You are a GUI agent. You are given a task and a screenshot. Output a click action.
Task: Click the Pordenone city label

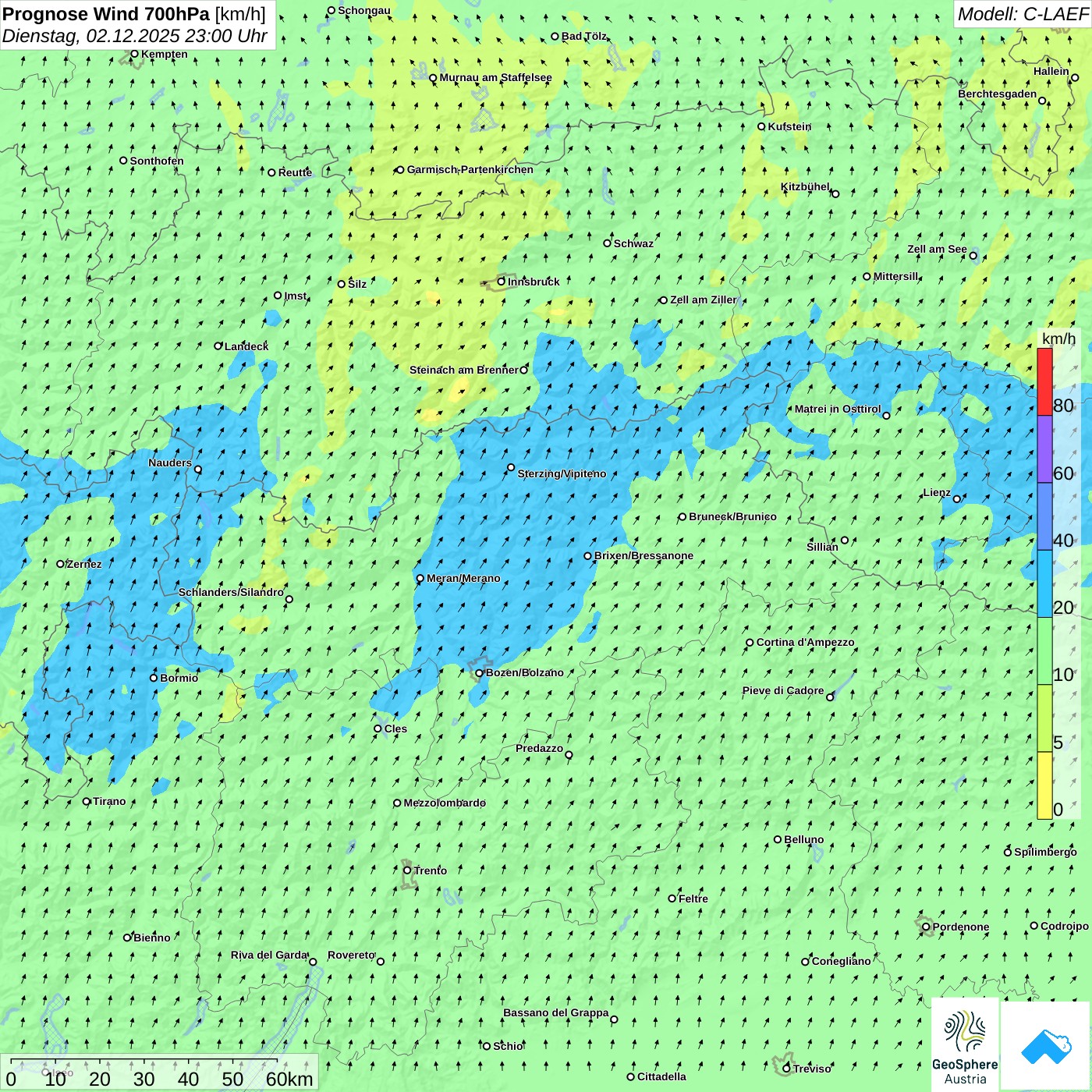coord(961,927)
